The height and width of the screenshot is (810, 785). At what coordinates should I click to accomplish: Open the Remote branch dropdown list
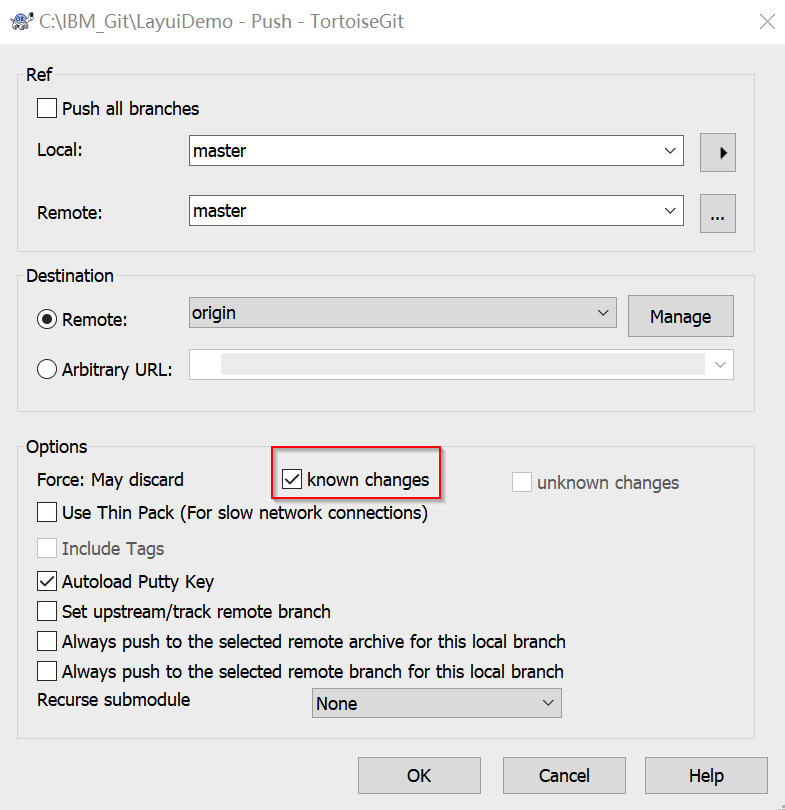(669, 211)
